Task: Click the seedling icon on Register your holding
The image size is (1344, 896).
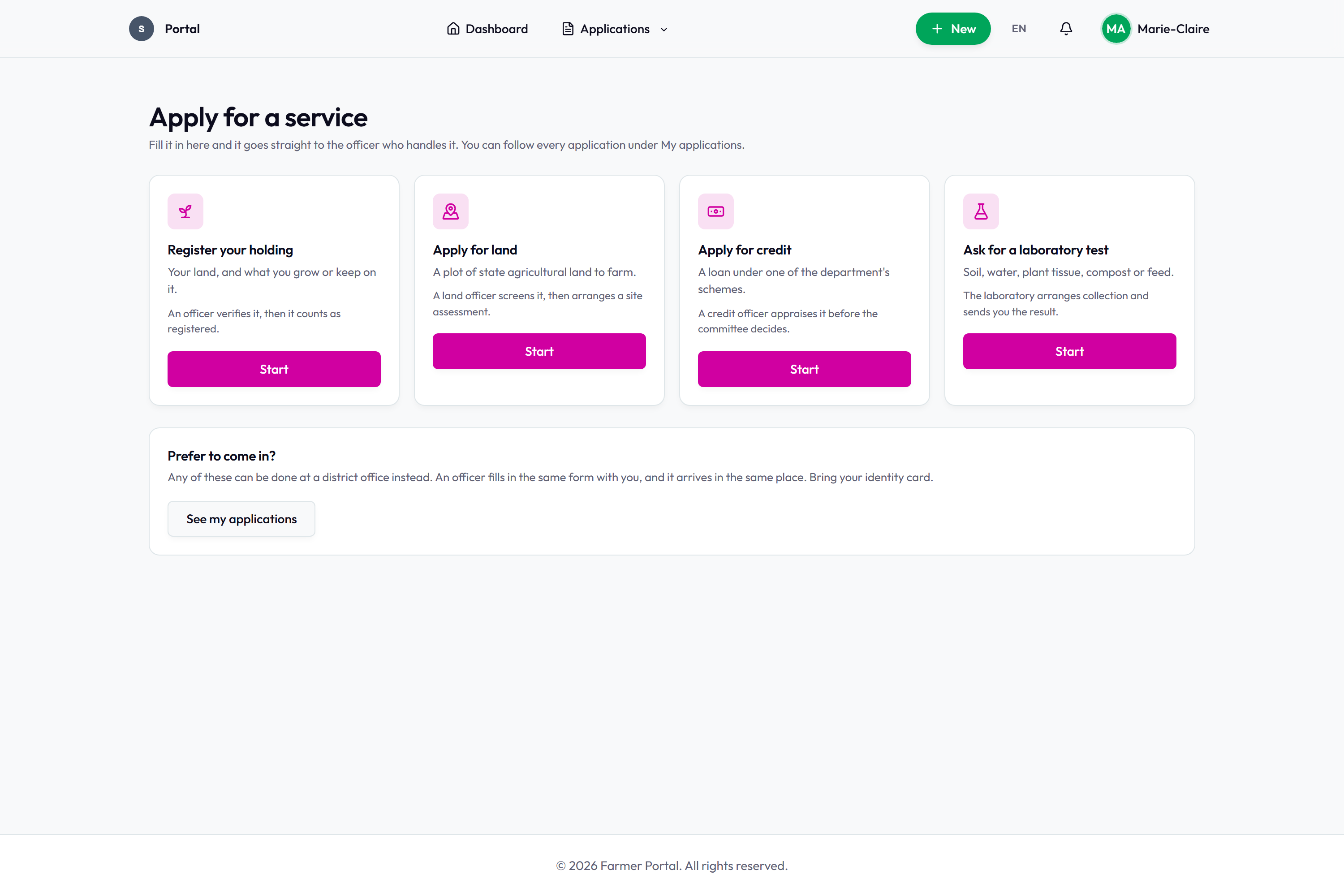Action: pyautogui.click(x=185, y=211)
